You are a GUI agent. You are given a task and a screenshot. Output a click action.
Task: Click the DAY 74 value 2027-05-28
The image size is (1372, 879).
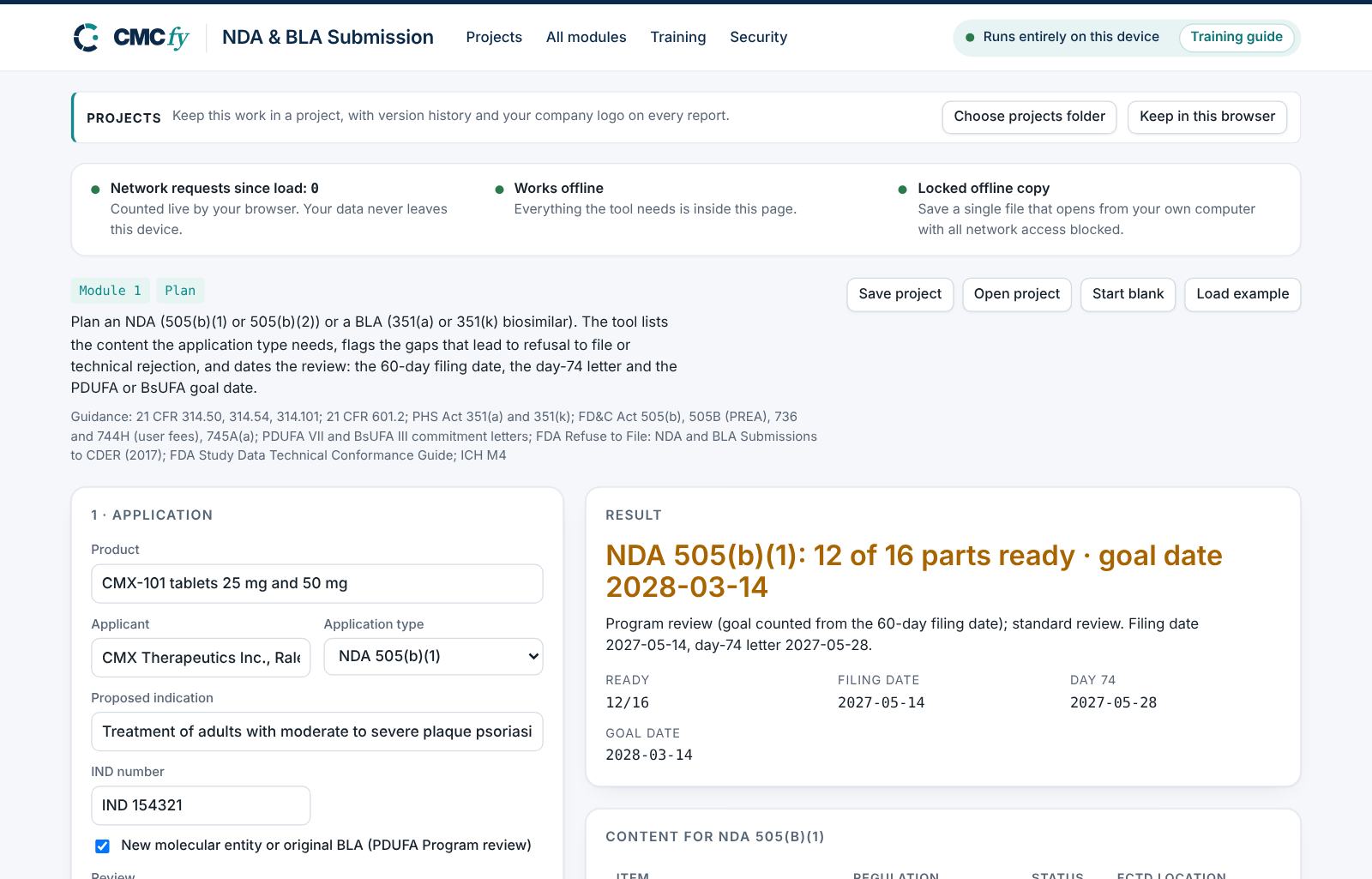tap(1113, 703)
